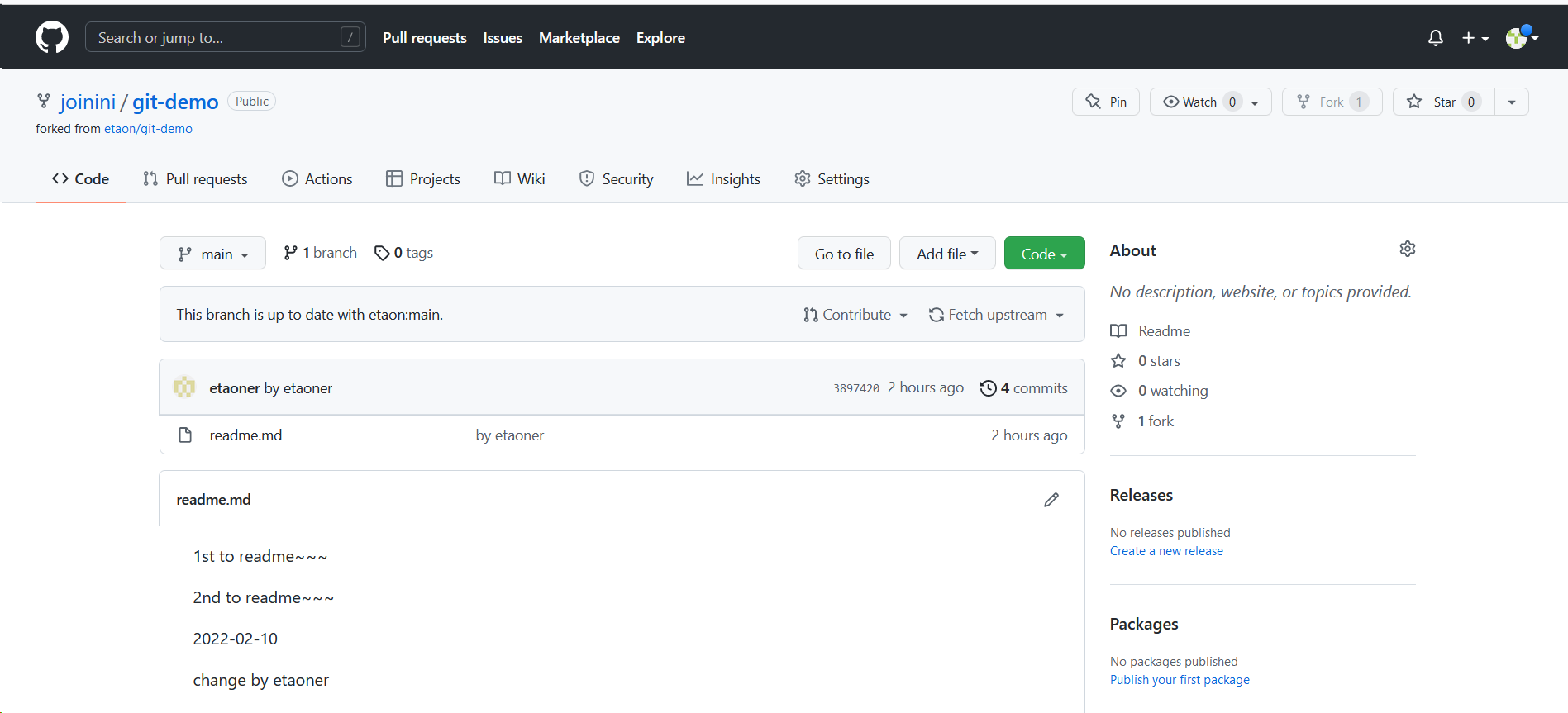Expand the Fetch upstream dropdown
The image size is (1568, 713).
coord(996,315)
